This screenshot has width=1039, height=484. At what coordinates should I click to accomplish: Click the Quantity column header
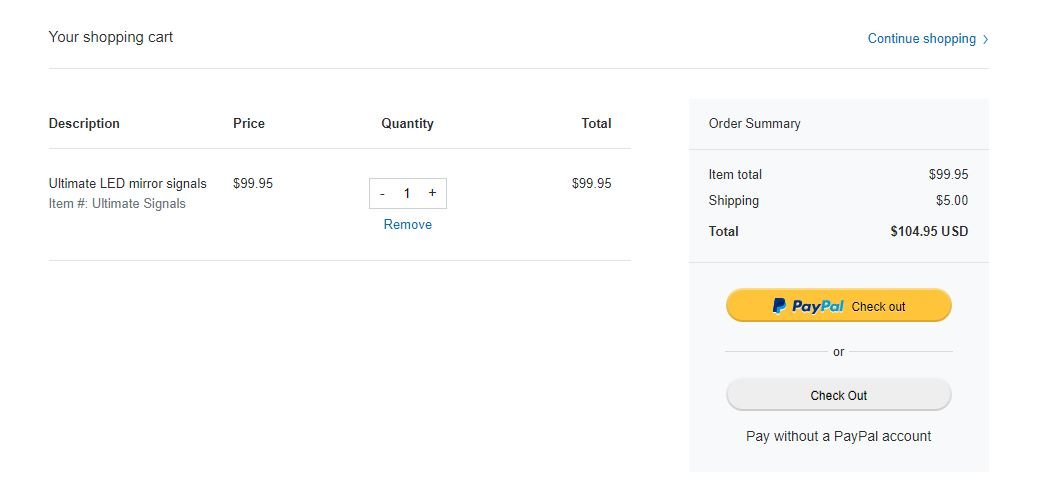pos(408,123)
